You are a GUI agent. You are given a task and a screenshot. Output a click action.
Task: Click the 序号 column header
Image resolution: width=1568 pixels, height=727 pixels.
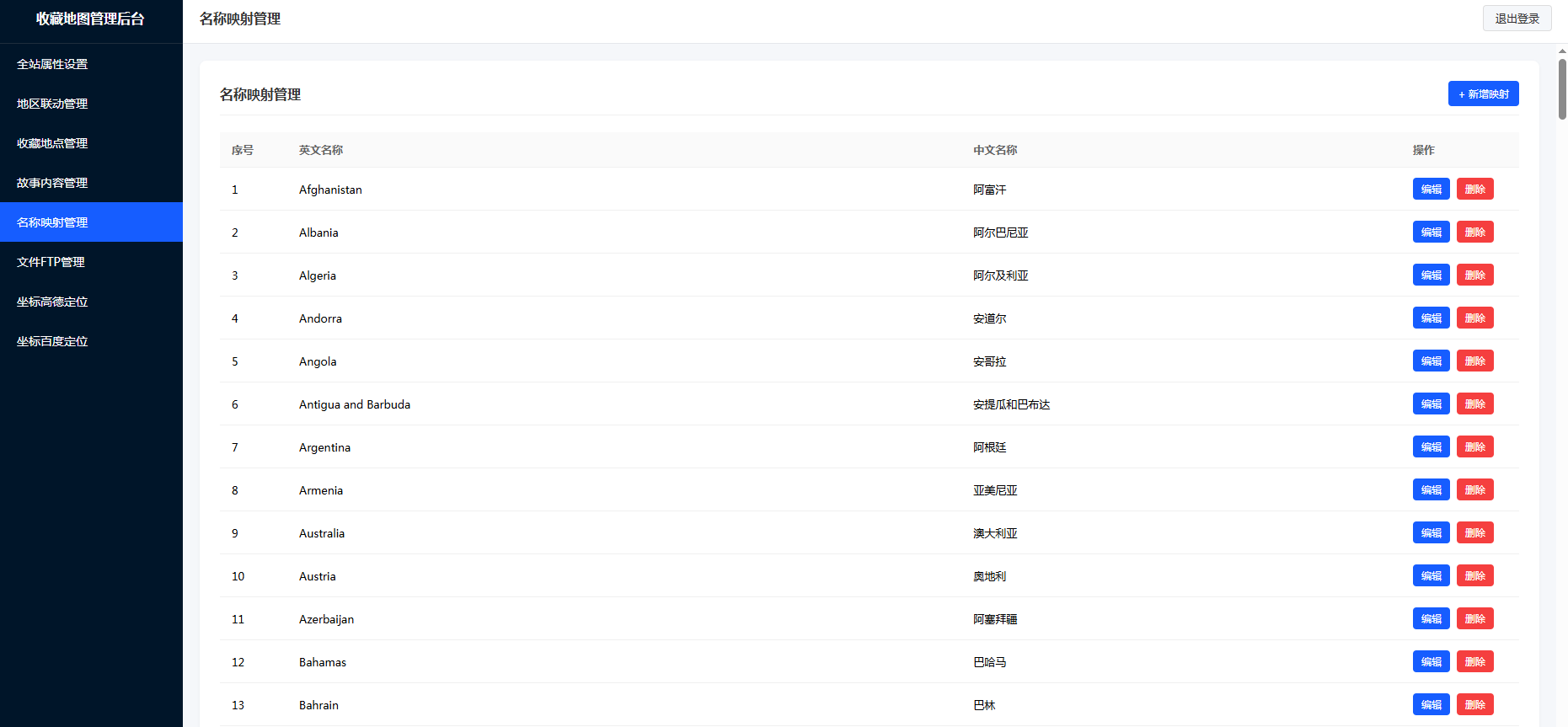pos(243,150)
